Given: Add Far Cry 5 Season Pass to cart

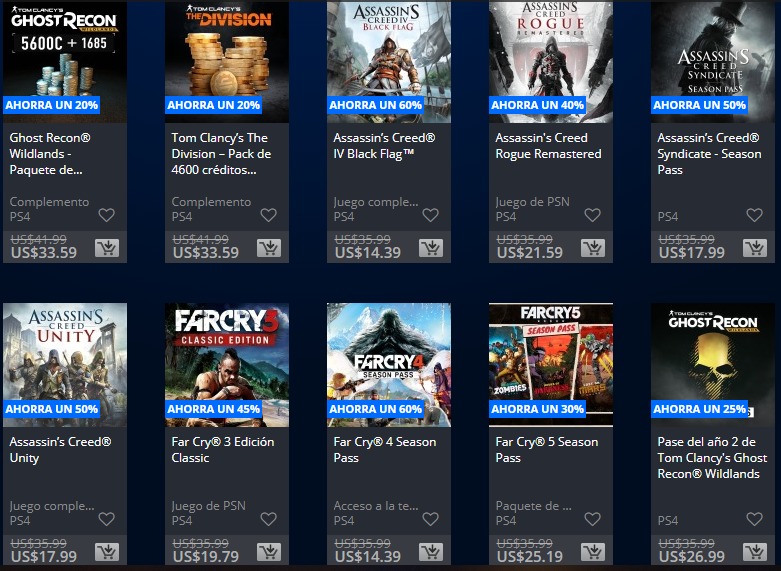Looking at the screenshot, I should 593,552.
